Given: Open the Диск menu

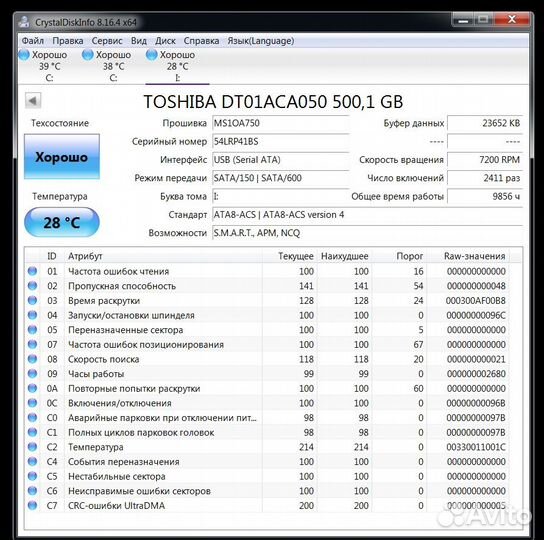Looking at the screenshot, I should point(165,41).
